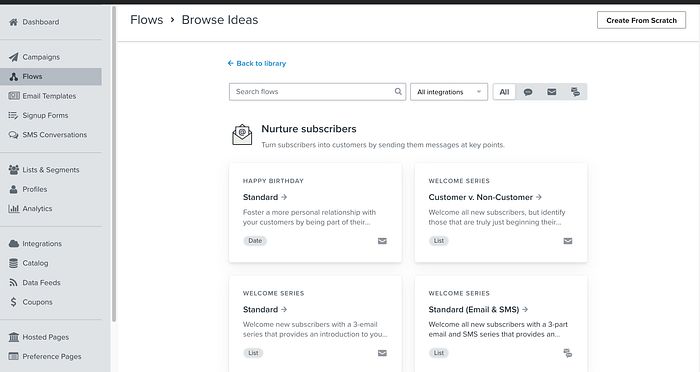Open the All integrations dropdown
Screen dimensions: 700x372
pos(449,92)
